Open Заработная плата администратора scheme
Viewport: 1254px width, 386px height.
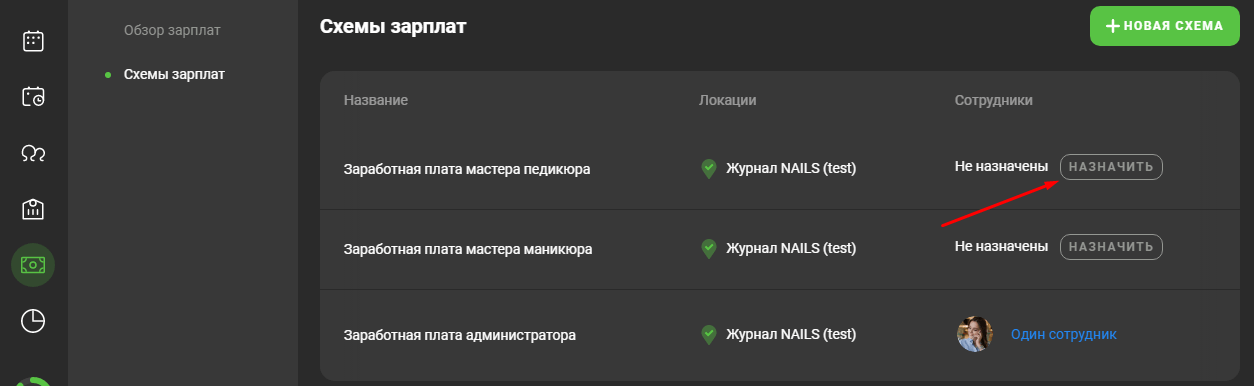coord(460,335)
